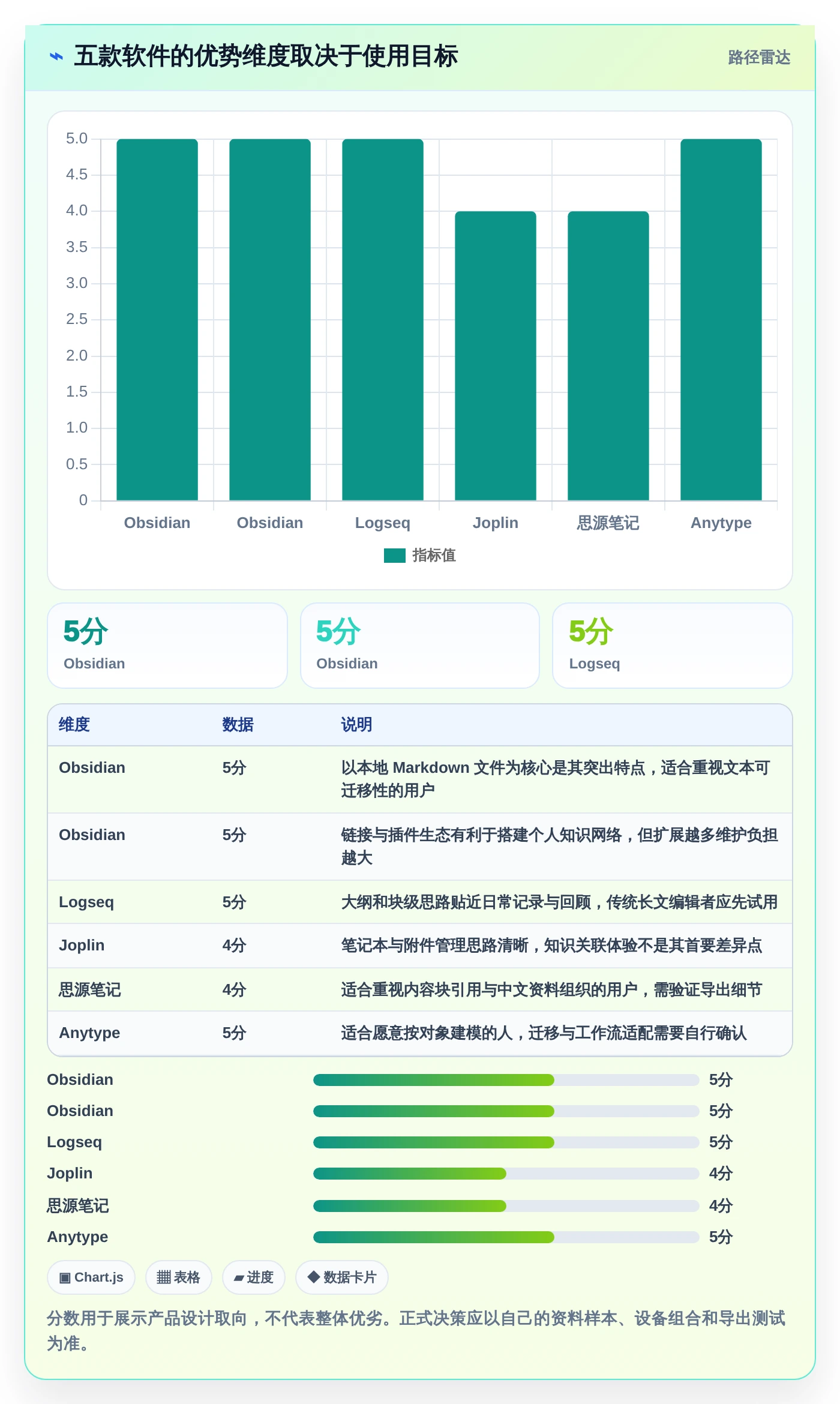Viewport: 840px width, 1404px height.
Task: Click the 说明 column header
Action: [356, 725]
